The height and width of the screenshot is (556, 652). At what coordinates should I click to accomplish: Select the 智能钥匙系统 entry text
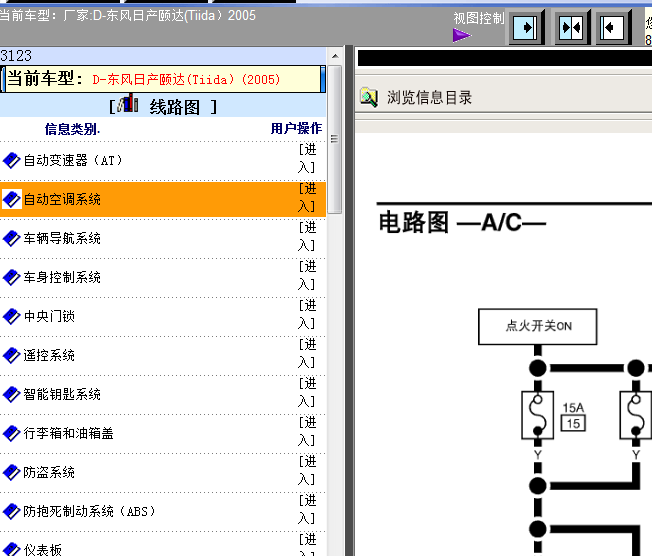(62, 395)
